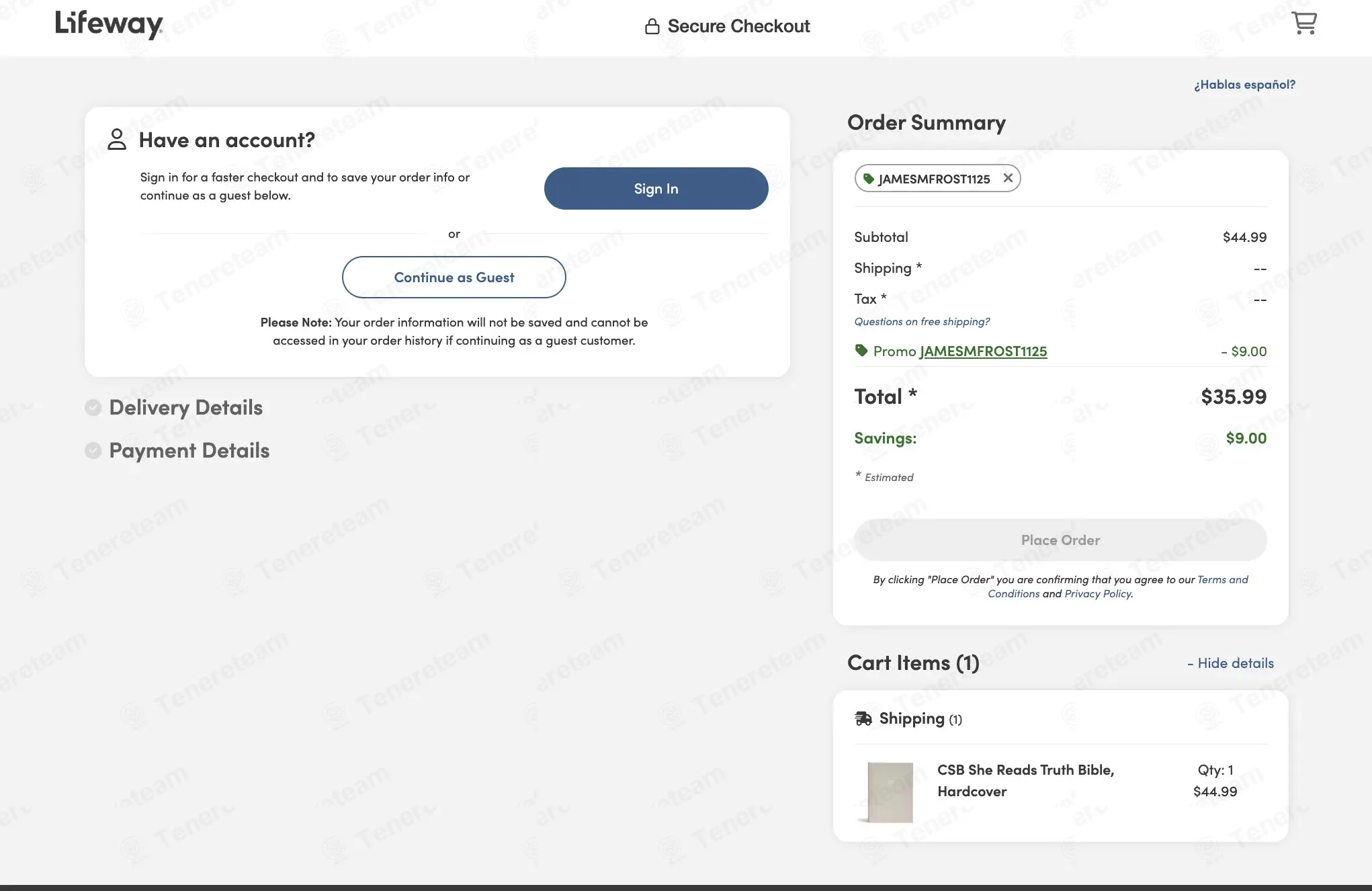The height and width of the screenshot is (891, 1372).
Task: Click the disabled Place Order button
Action: (x=1060, y=540)
